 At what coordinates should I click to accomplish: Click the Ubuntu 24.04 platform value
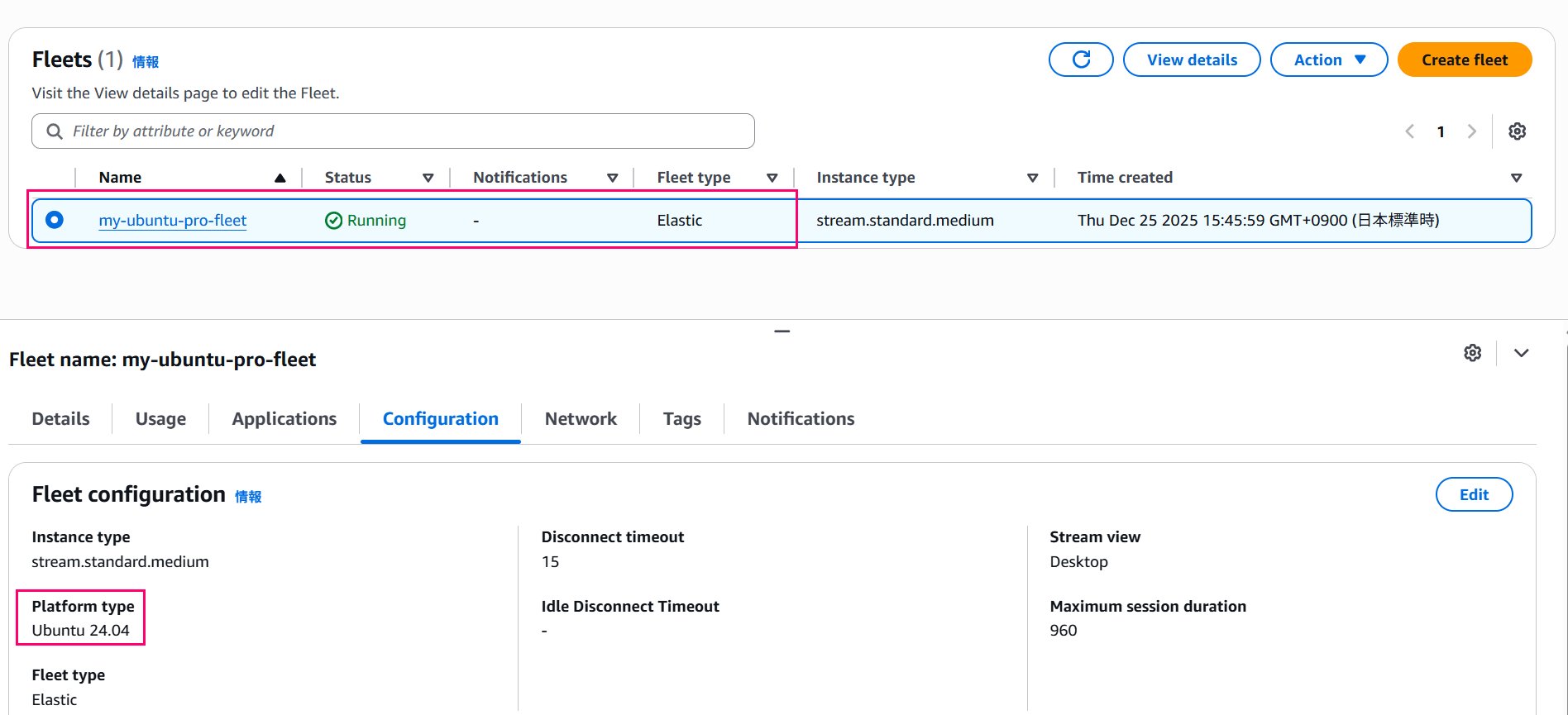click(80, 630)
